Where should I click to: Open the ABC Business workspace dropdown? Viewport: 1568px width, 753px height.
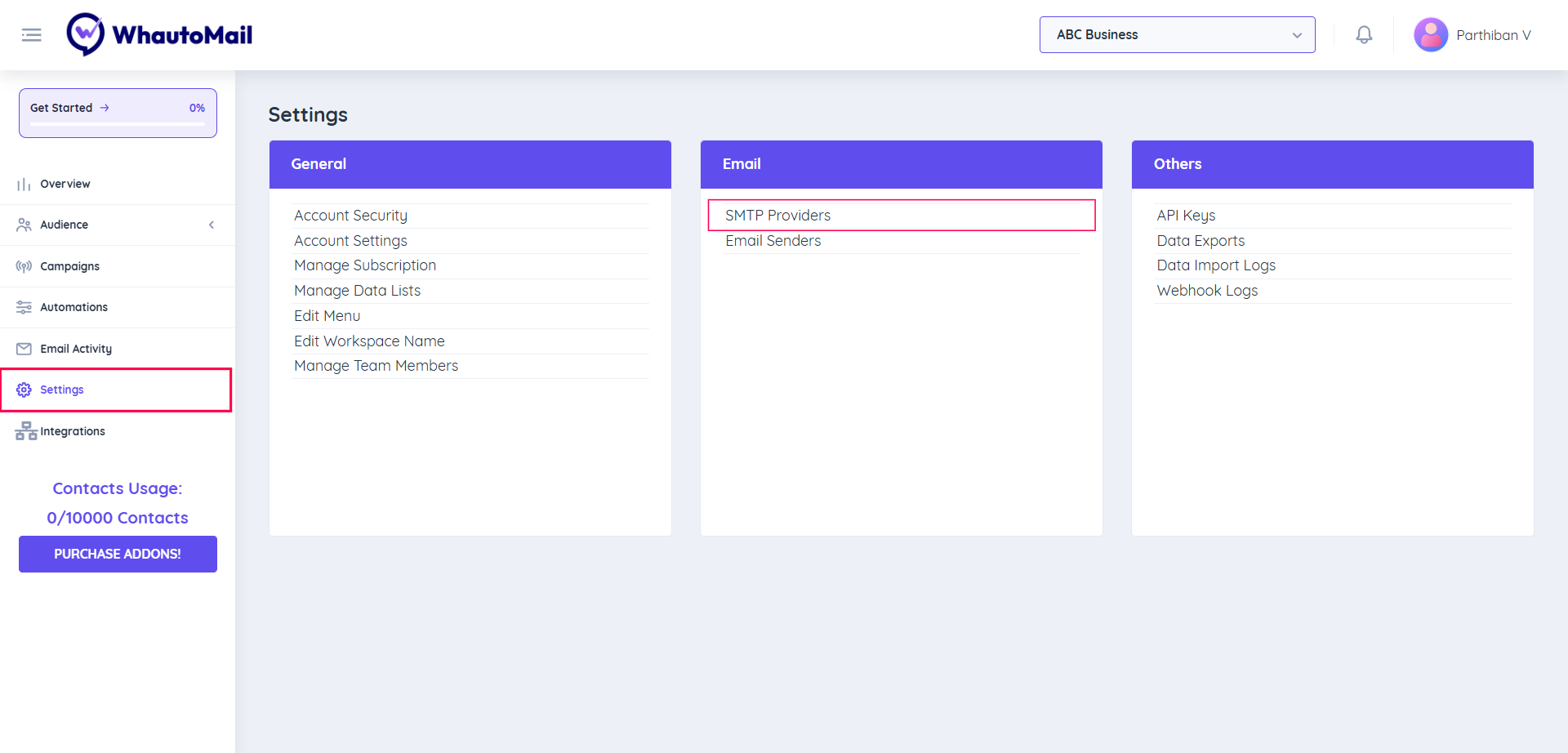1177,34
